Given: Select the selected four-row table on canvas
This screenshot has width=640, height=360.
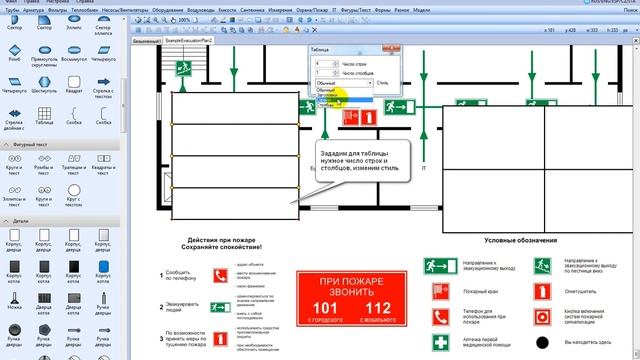Looking at the screenshot, I should coord(235,156).
